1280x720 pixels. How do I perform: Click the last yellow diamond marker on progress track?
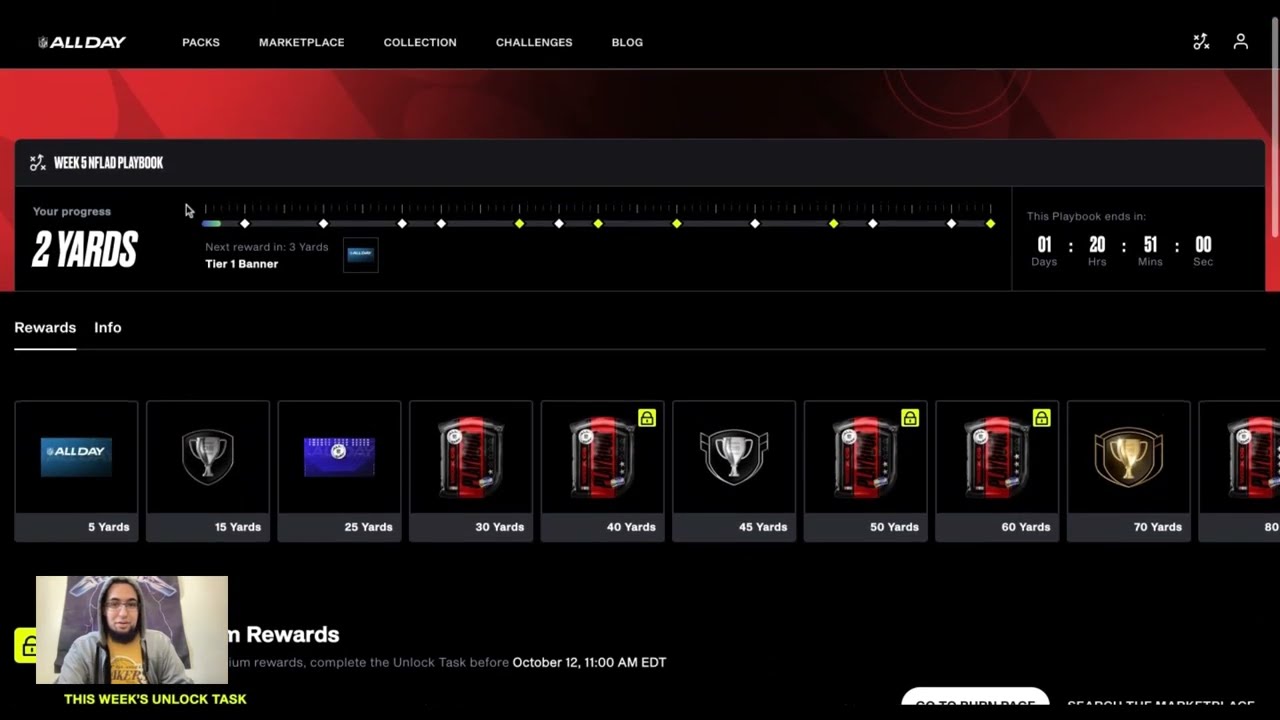click(x=990, y=224)
